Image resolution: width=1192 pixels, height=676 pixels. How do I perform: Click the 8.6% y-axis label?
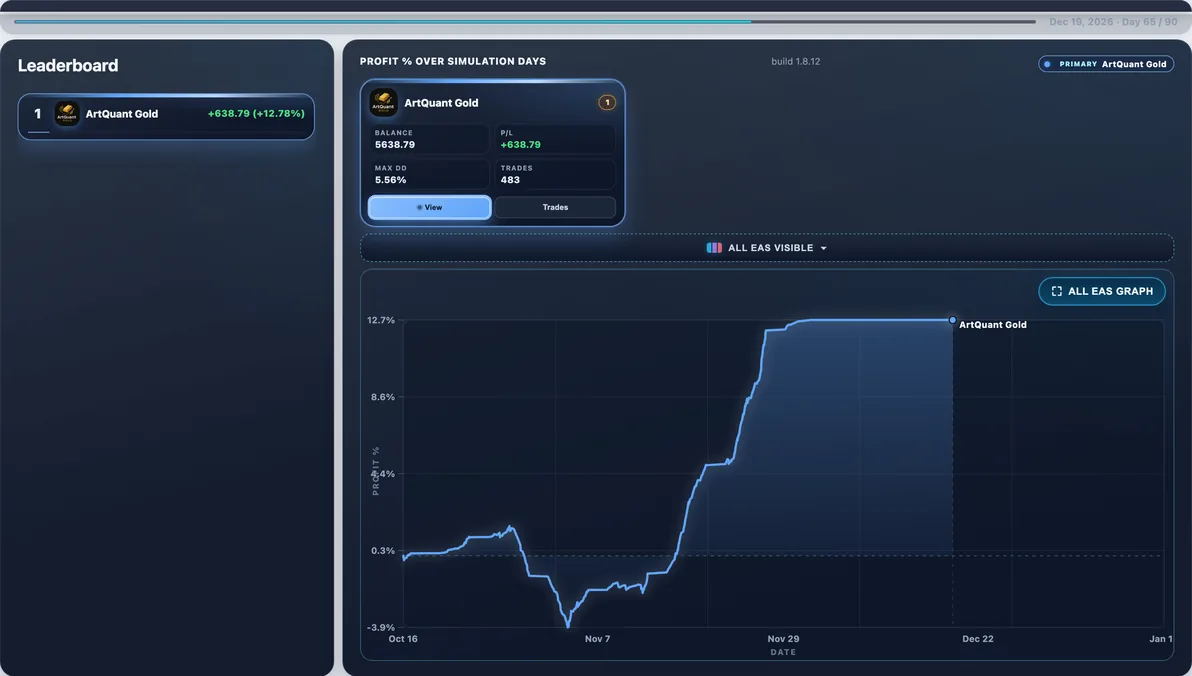tap(383, 397)
